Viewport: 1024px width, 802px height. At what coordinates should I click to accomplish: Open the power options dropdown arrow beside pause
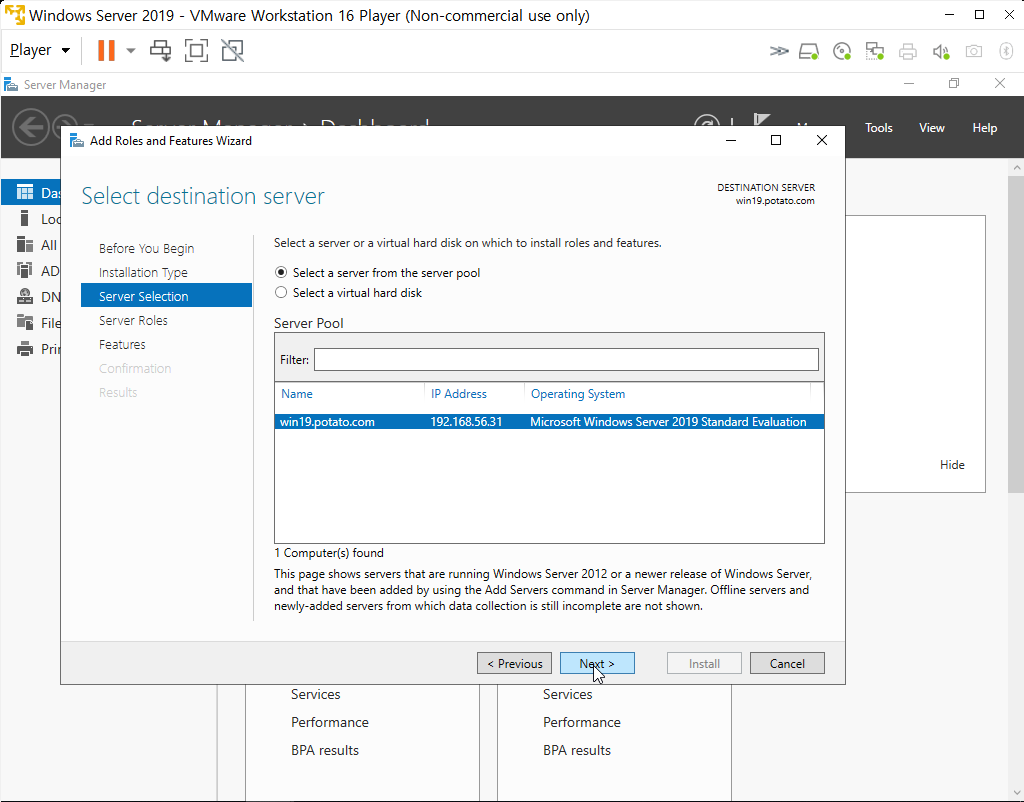[x=131, y=50]
